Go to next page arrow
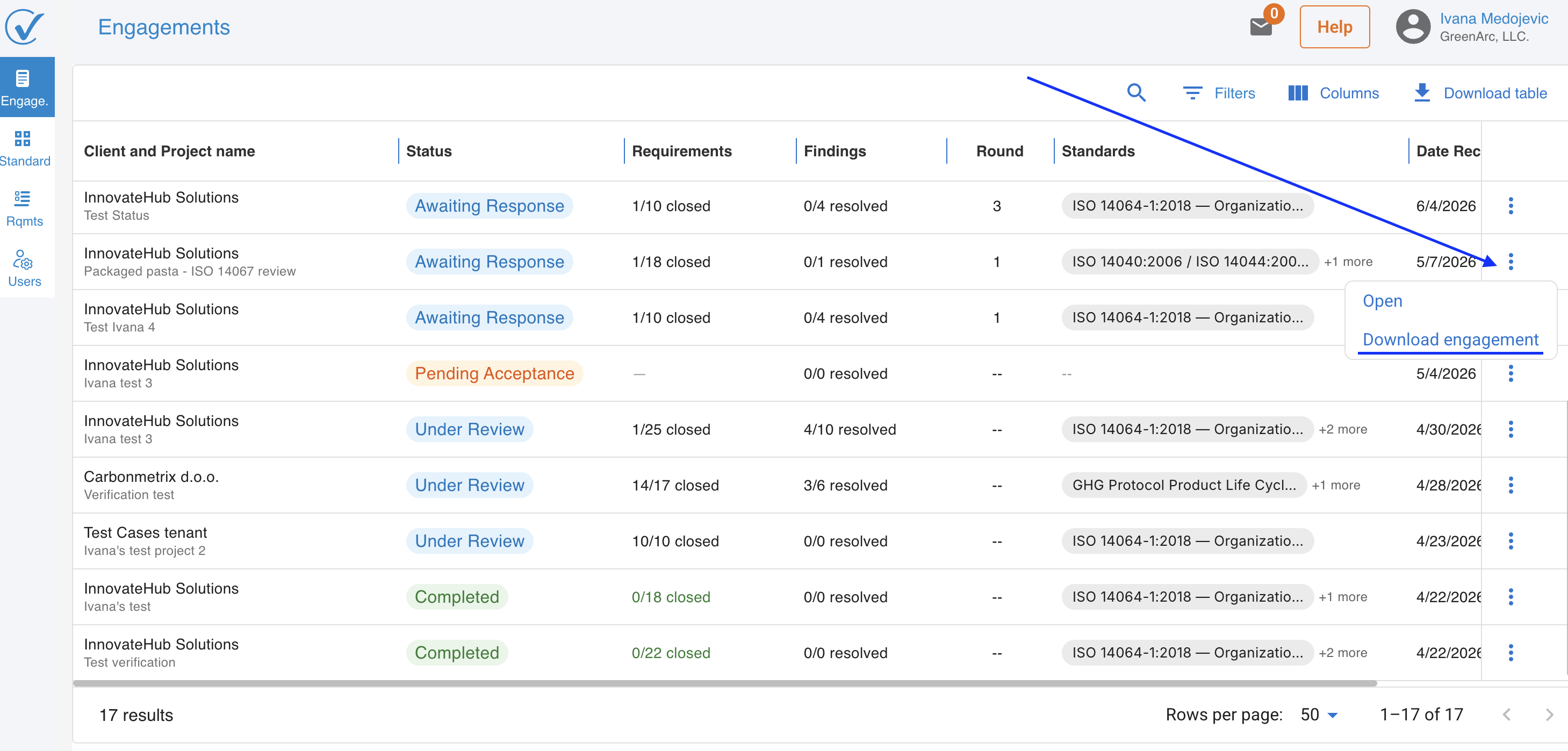 pyautogui.click(x=1549, y=714)
